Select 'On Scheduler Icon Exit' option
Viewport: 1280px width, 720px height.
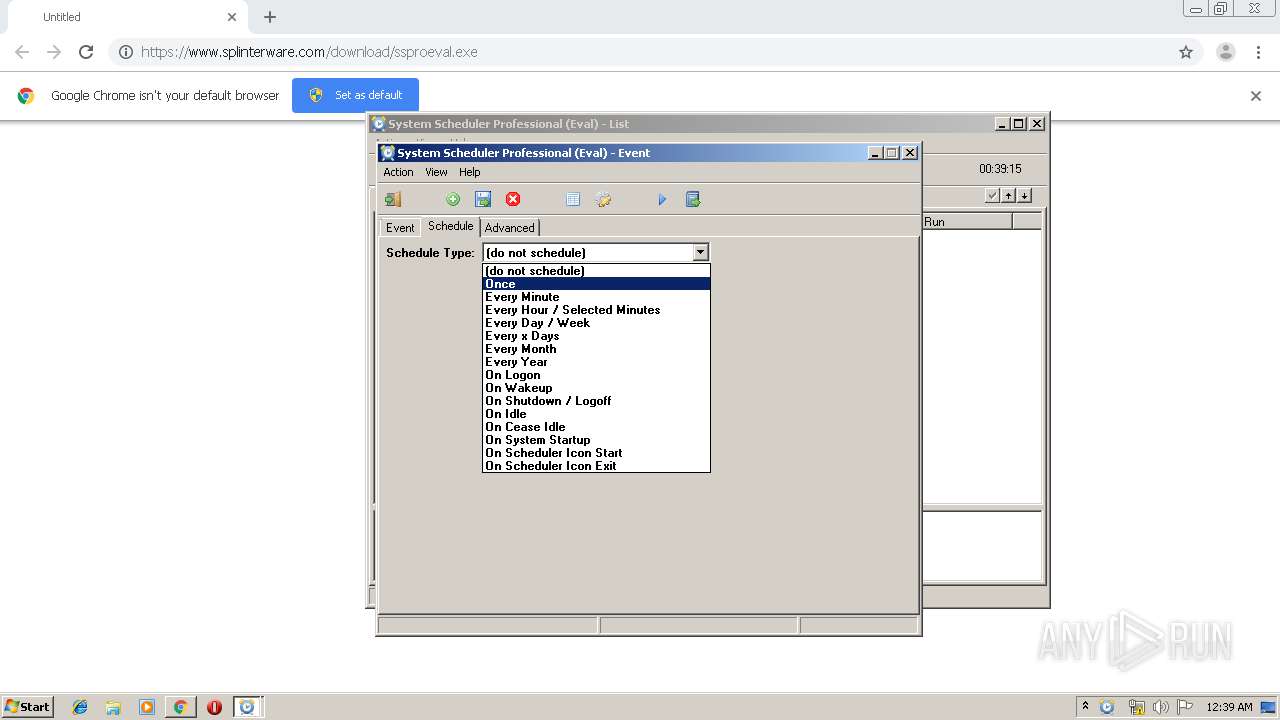point(596,466)
